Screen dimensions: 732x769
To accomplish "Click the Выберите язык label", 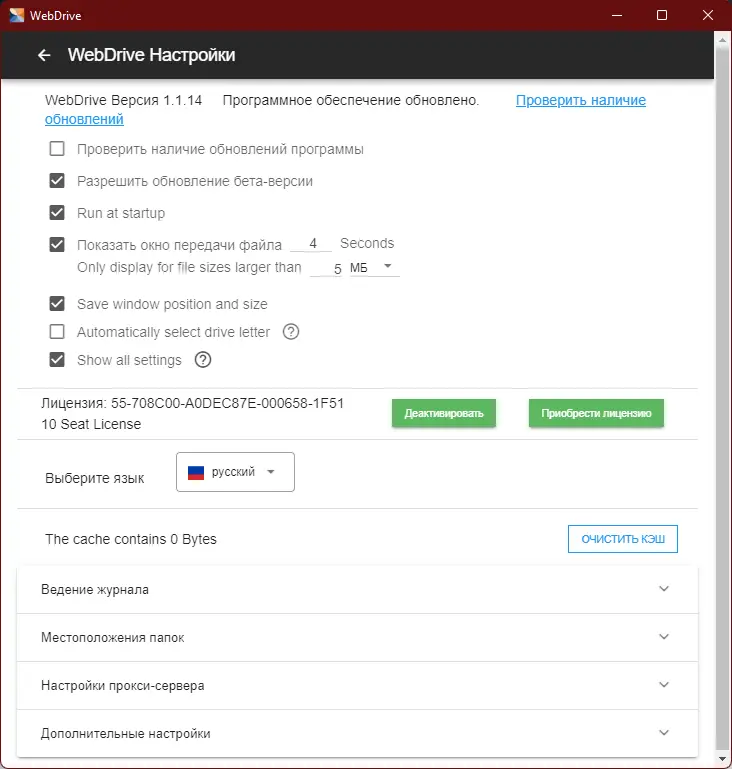I will [95, 478].
